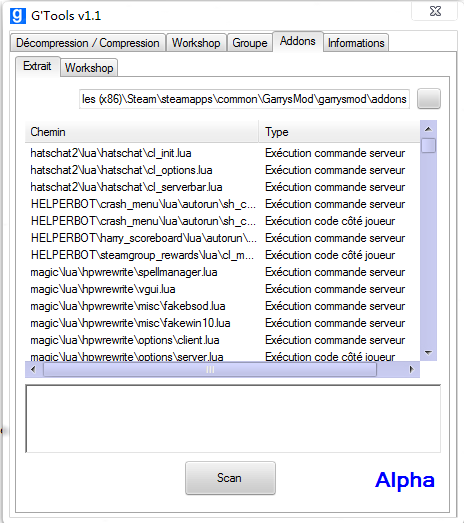Select HELPERBOT\steamgroup_rewards row
This screenshot has height=523, width=464.
click(x=222, y=255)
